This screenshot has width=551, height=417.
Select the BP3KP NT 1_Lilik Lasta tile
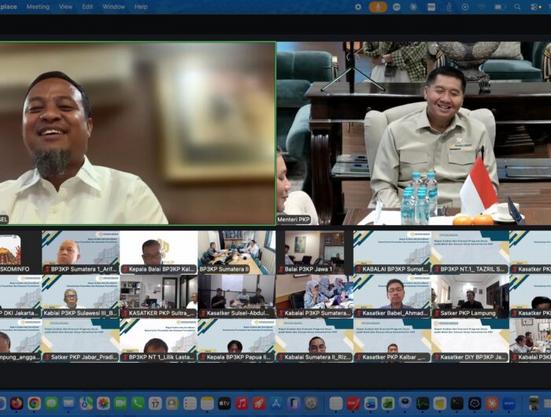point(158,340)
